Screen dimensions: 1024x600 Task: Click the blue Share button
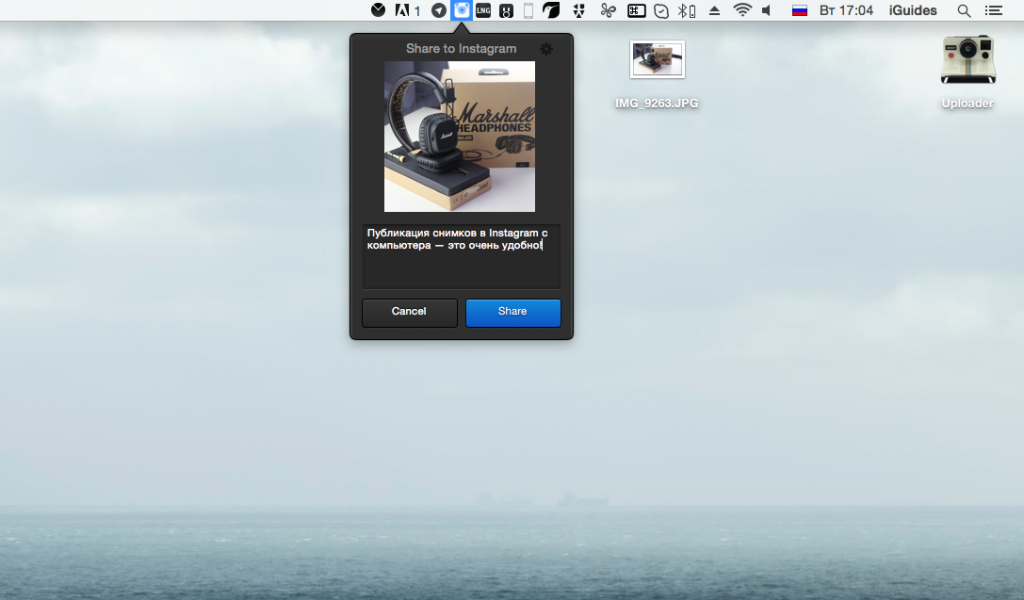[513, 312]
